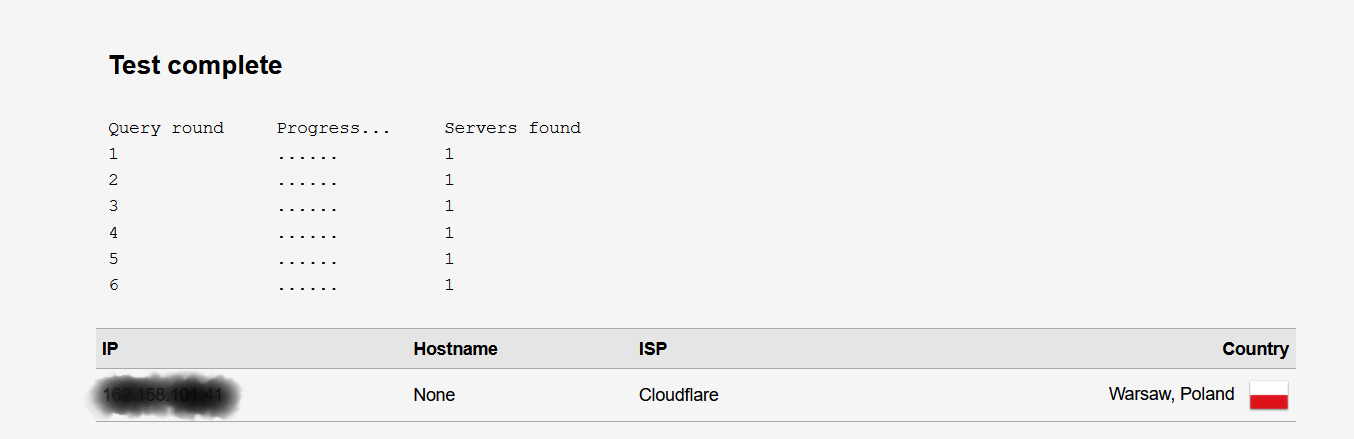Click the blurred IP address cell

[163, 396]
